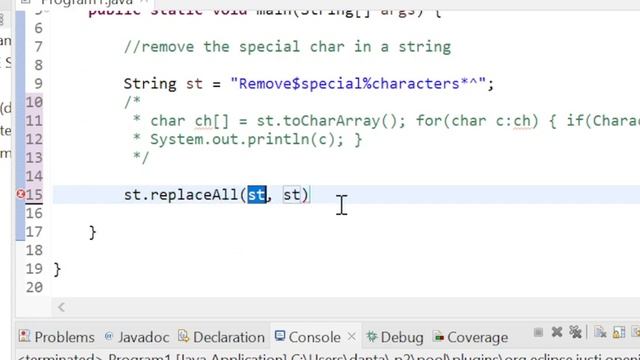Click the editor's horizontal scroll left arrow
This screenshot has width=640, height=360.
click(x=61, y=307)
